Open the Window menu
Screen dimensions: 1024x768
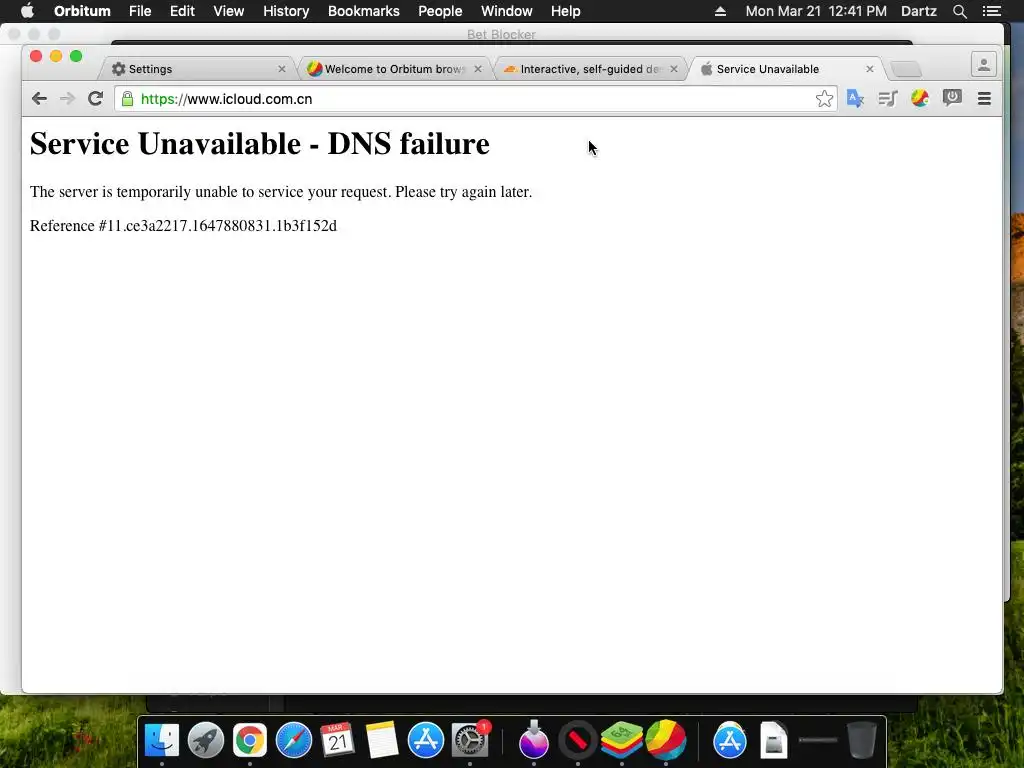pos(507,11)
